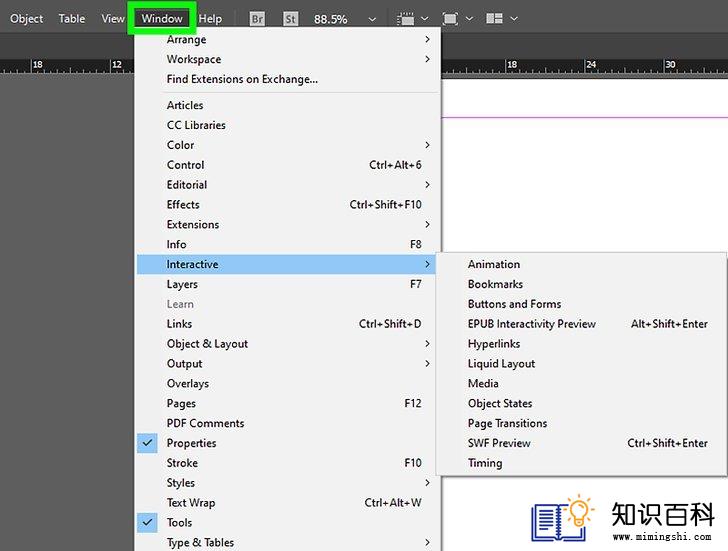Open the zoom level dropdown arrow

tap(372, 19)
